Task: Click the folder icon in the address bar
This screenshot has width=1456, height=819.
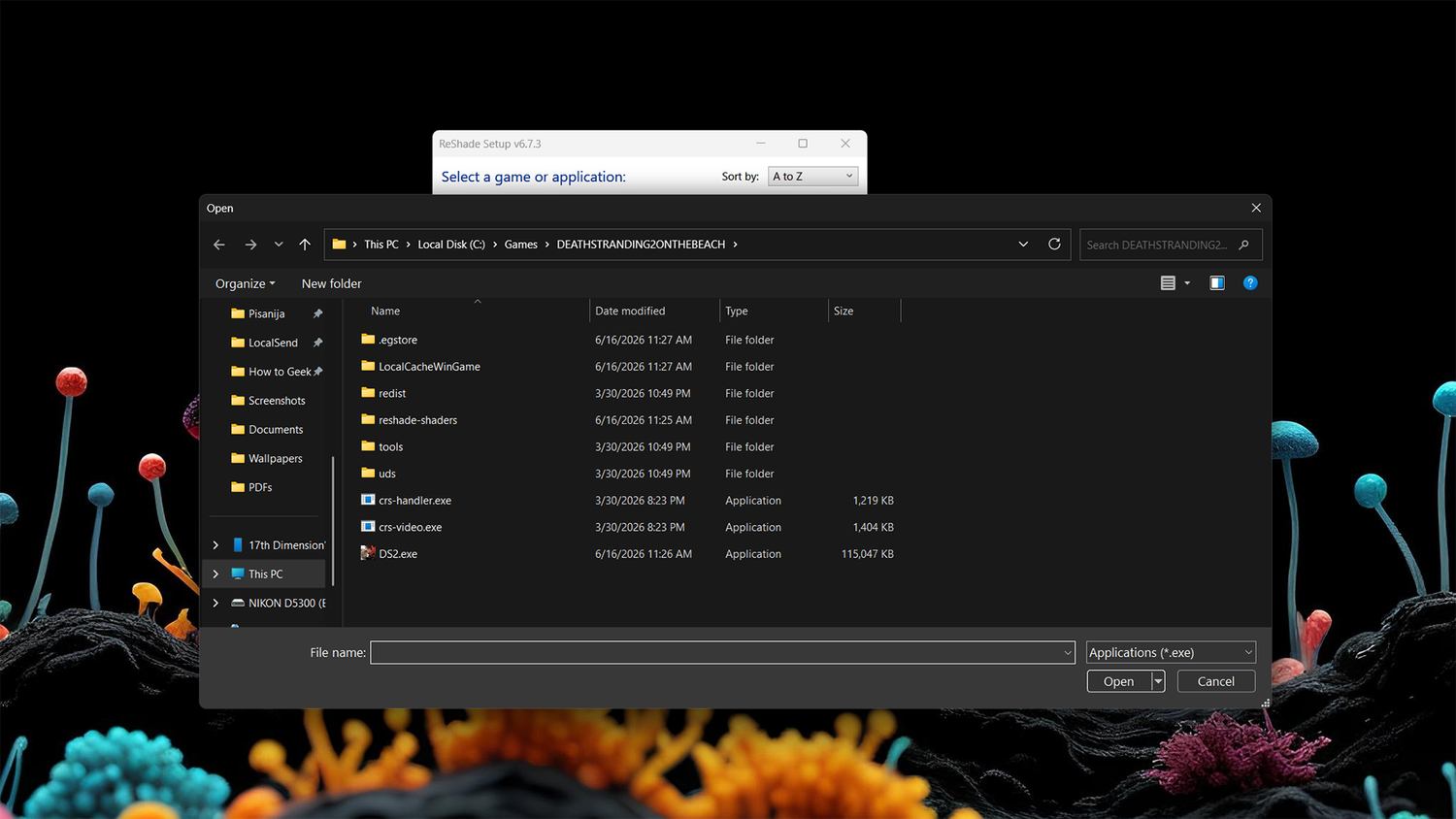Action: pyautogui.click(x=339, y=245)
